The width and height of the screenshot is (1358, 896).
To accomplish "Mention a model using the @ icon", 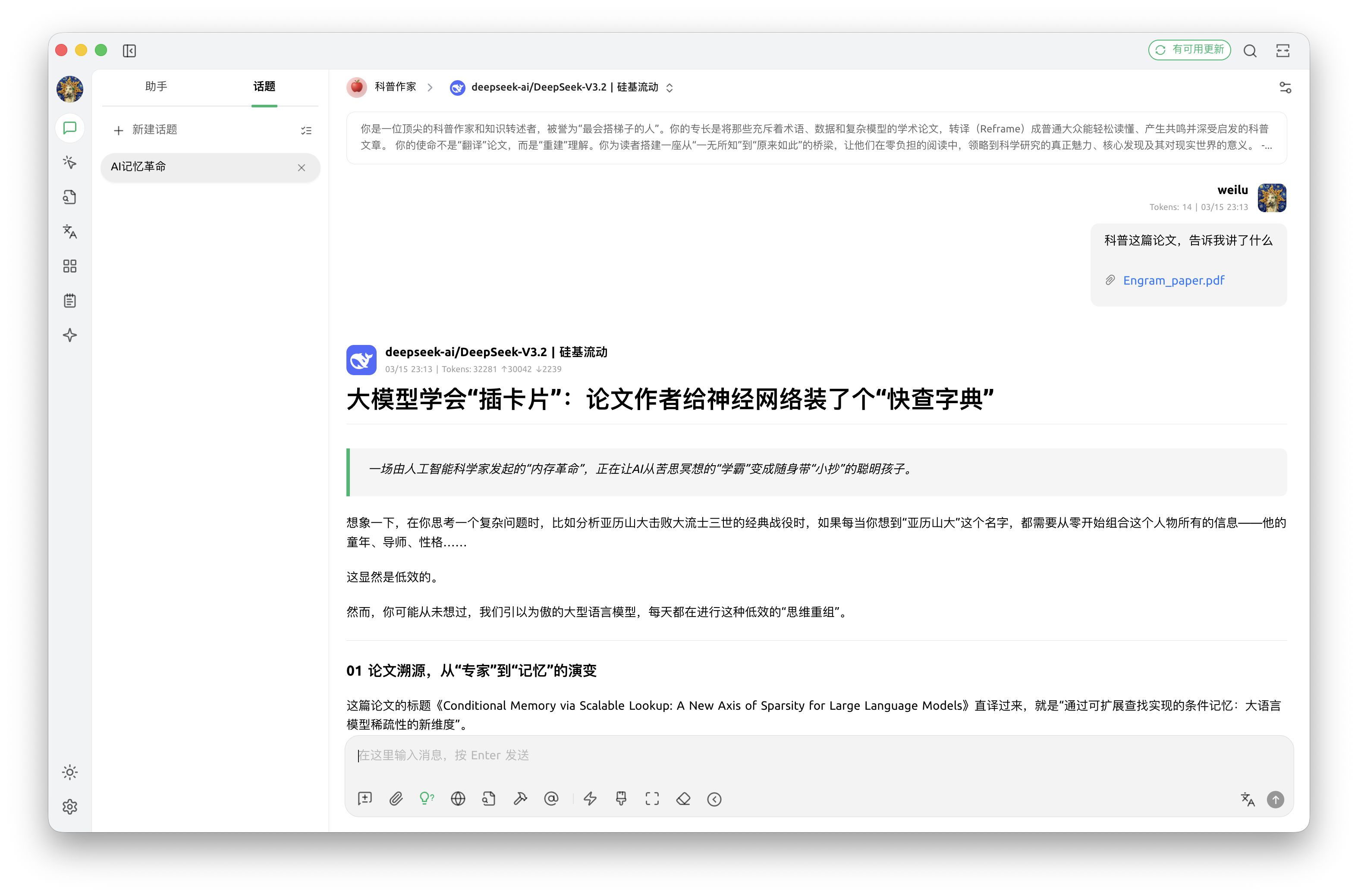I will pos(552,799).
